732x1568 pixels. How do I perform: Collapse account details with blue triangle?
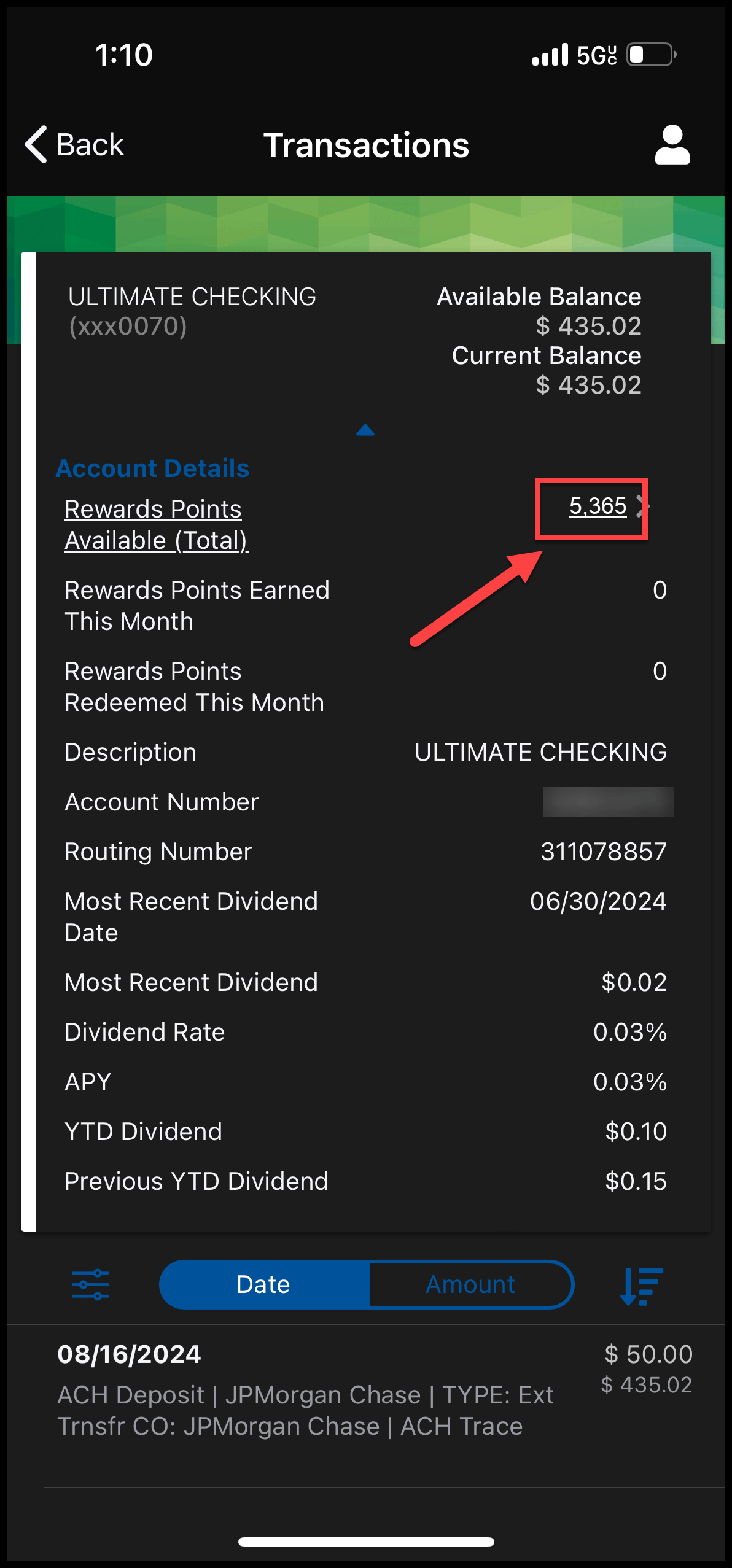365,430
